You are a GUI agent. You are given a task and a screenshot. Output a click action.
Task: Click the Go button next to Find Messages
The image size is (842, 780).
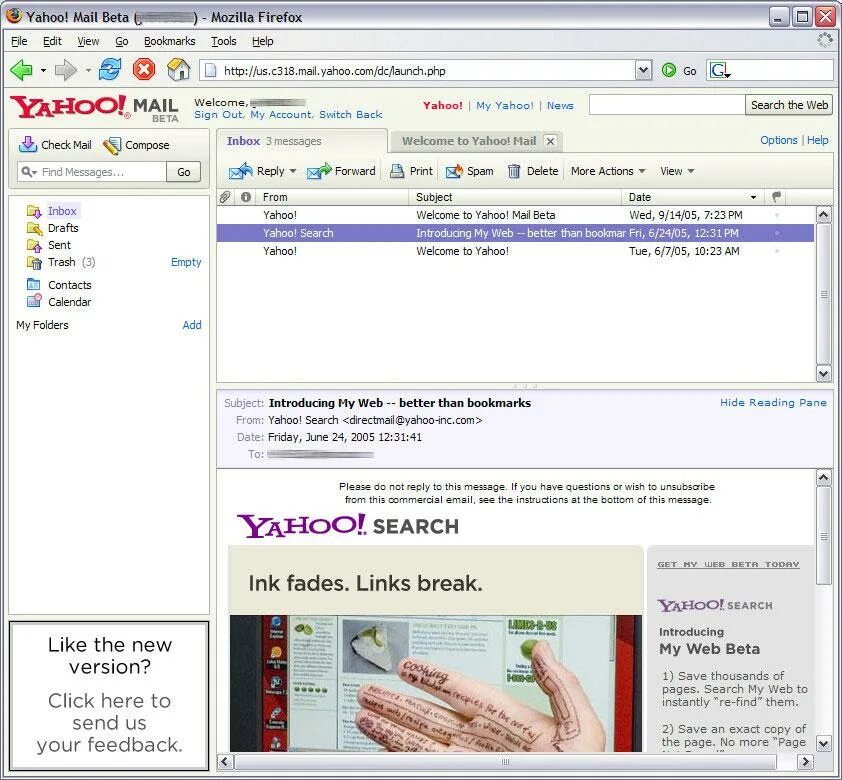[184, 172]
